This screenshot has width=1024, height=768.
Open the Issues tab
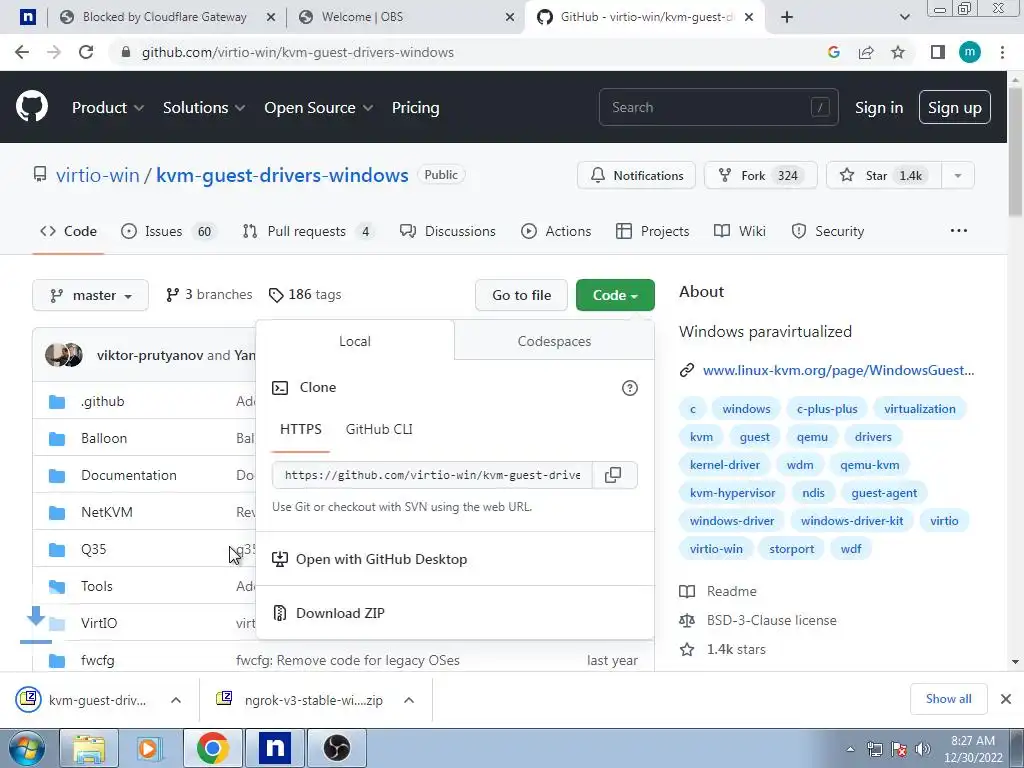coord(168,231)
